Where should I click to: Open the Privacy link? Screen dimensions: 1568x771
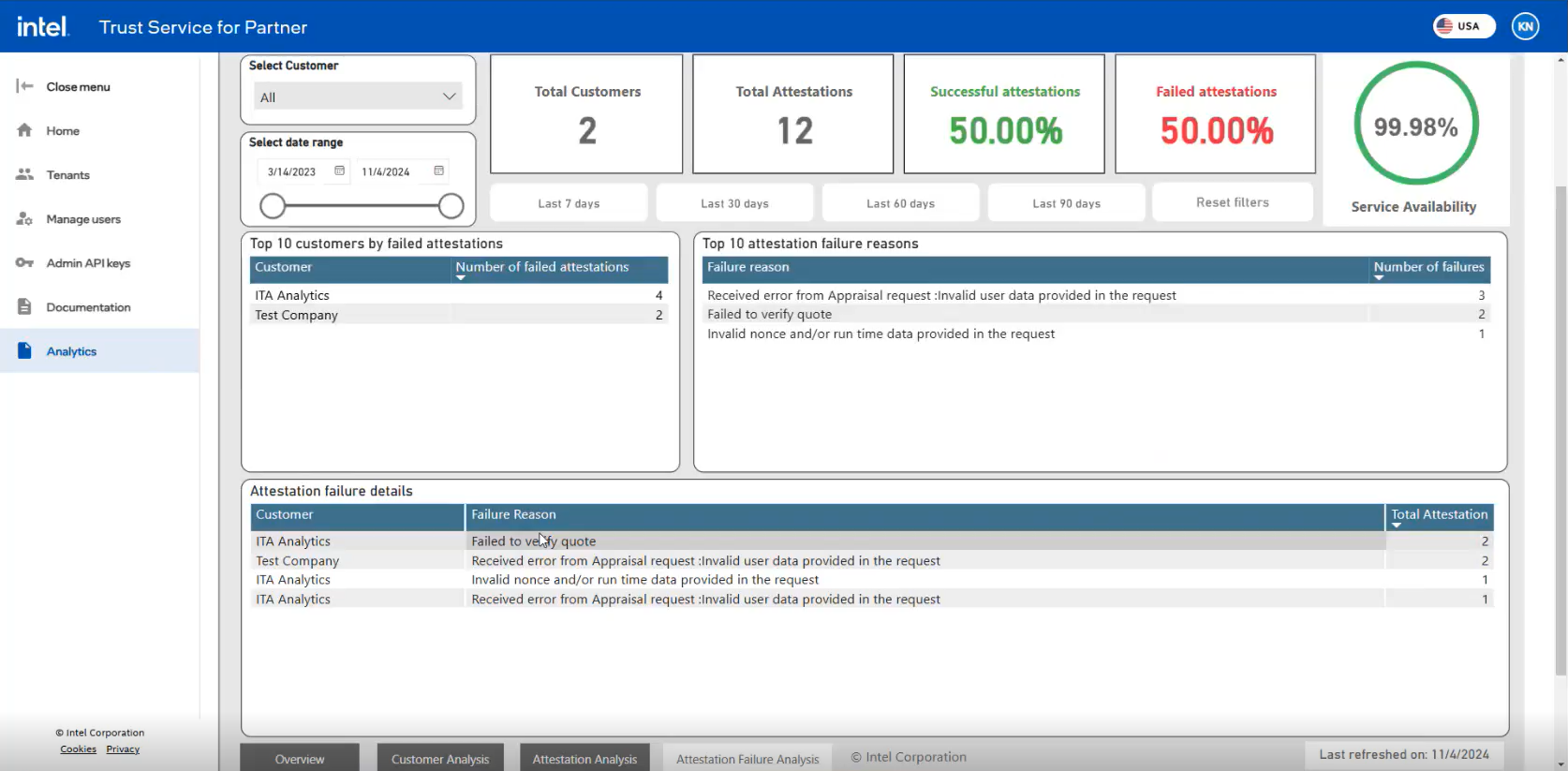123,749
